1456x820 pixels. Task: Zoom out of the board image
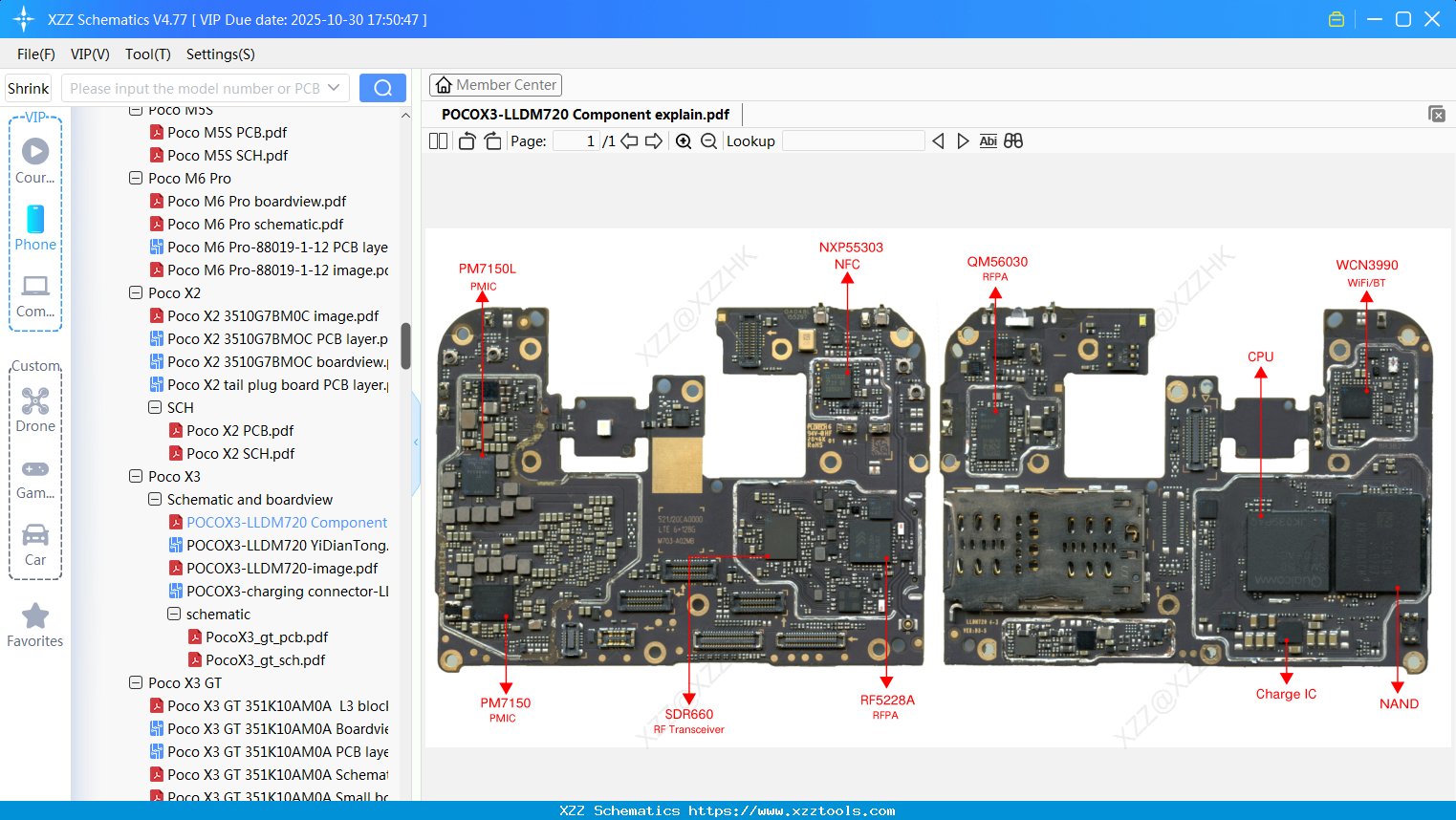pos(708,140)
